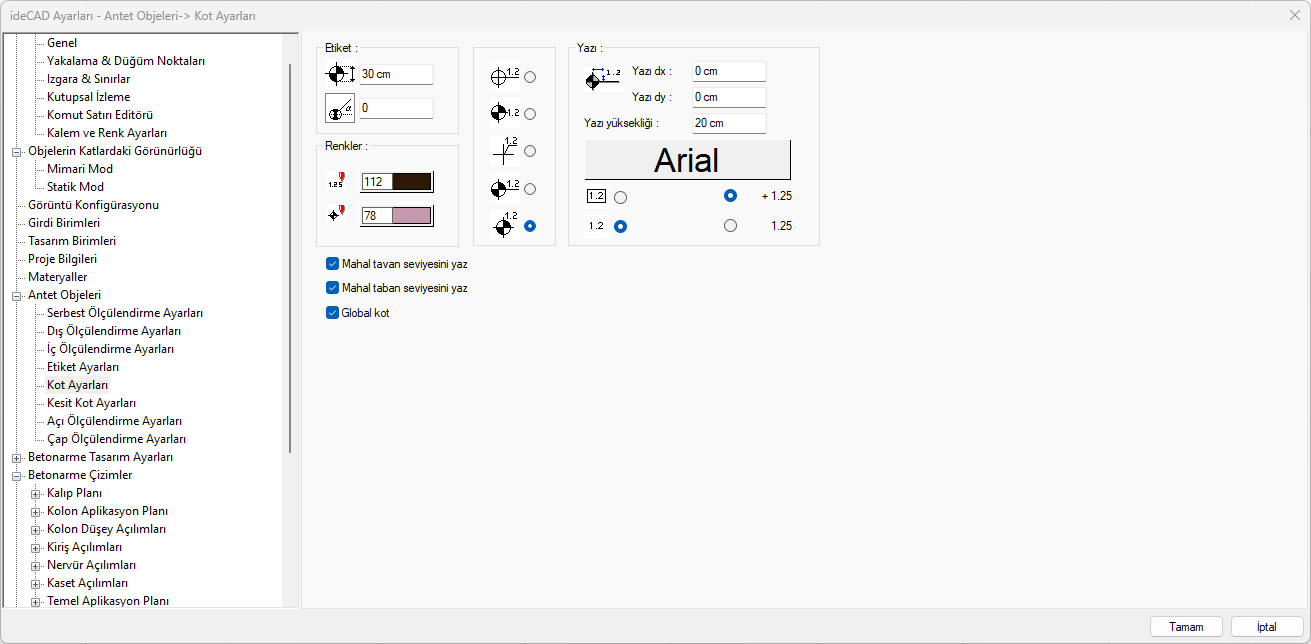The width and height of the screenshot is (1311, 644).
Task: Confirm settings with the Tamam button
Action: click(x=1186, y=627)
